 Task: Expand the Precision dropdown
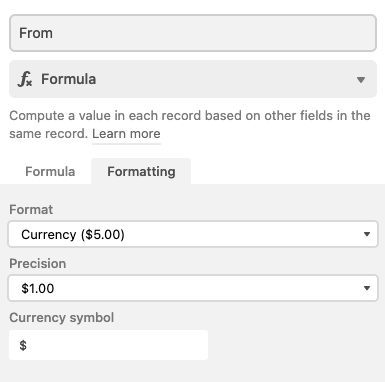pyautogui.click(x=193, y=288)
